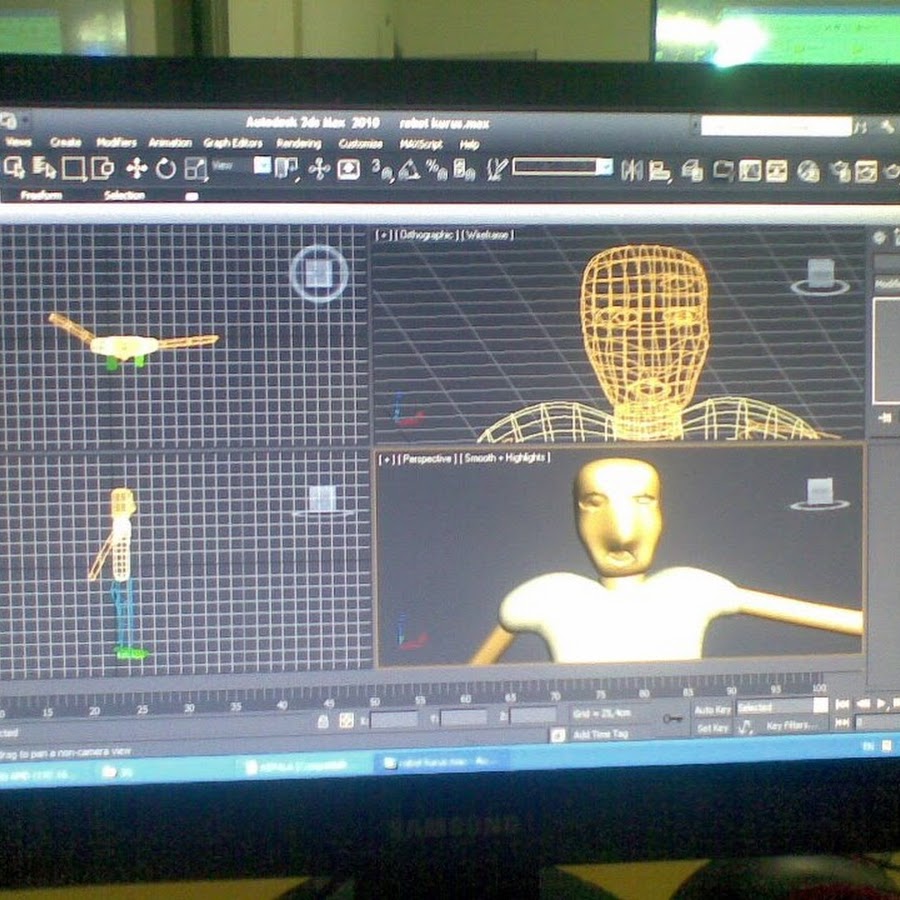The width and height of the screenshot is (900, 900).
Task: Open the Named Selection Sets dropdown
Action: pyautogui.click(x=562, y=167)
